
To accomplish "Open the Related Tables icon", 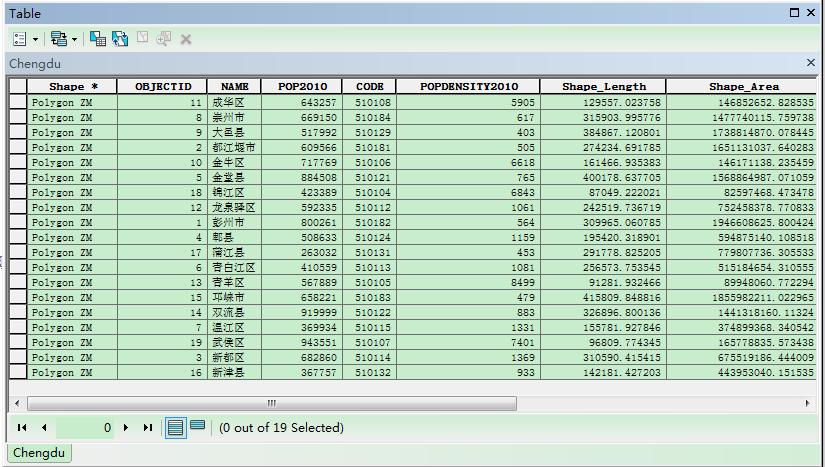I will click(x=58, y=39).
